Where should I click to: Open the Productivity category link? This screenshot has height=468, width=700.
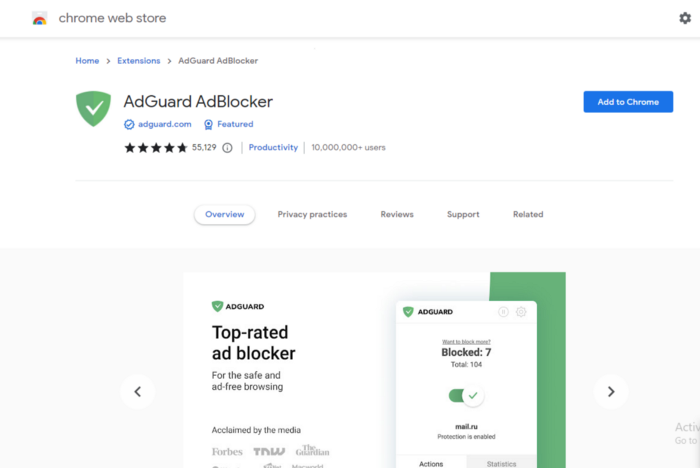point(273,147)
